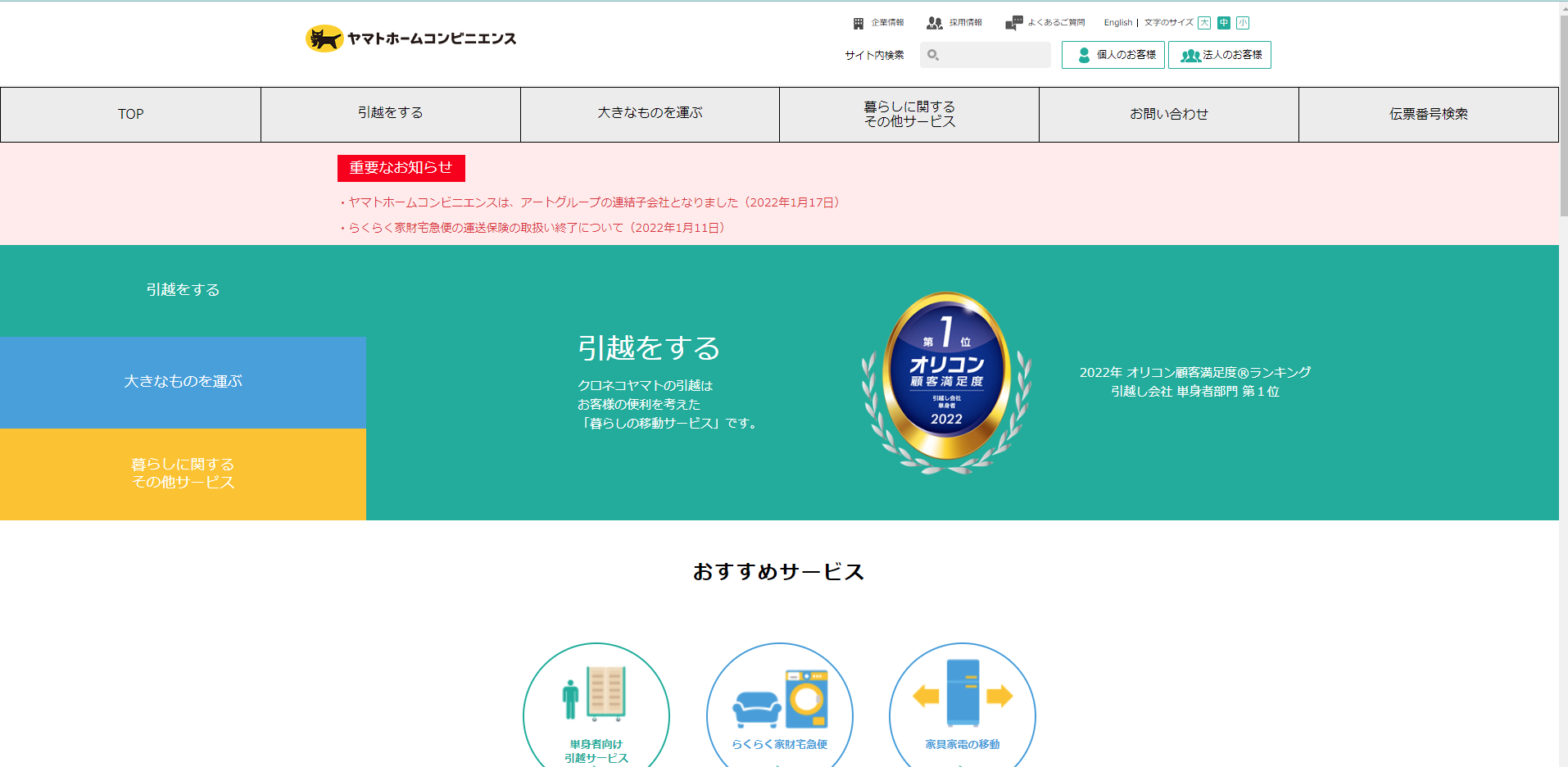The width and height of the screenshot is (1568, 767).
Task: Click the 個人のお客様 button
Action: coord(1113,55)
